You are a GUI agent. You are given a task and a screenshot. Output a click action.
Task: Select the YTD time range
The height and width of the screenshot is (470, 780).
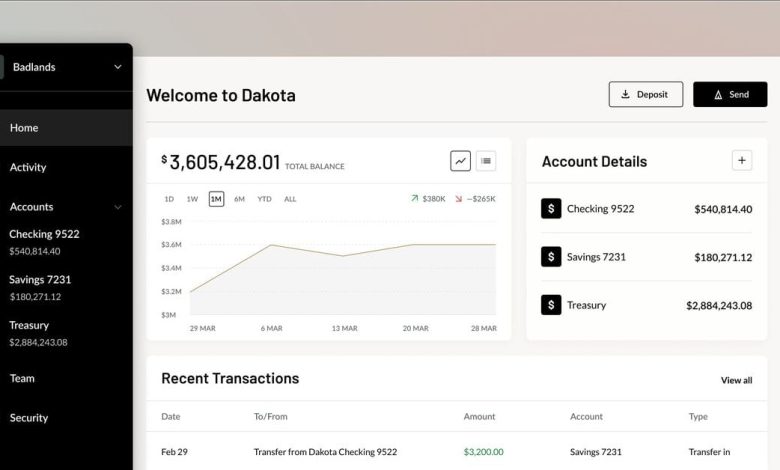[x=264, y=199]
